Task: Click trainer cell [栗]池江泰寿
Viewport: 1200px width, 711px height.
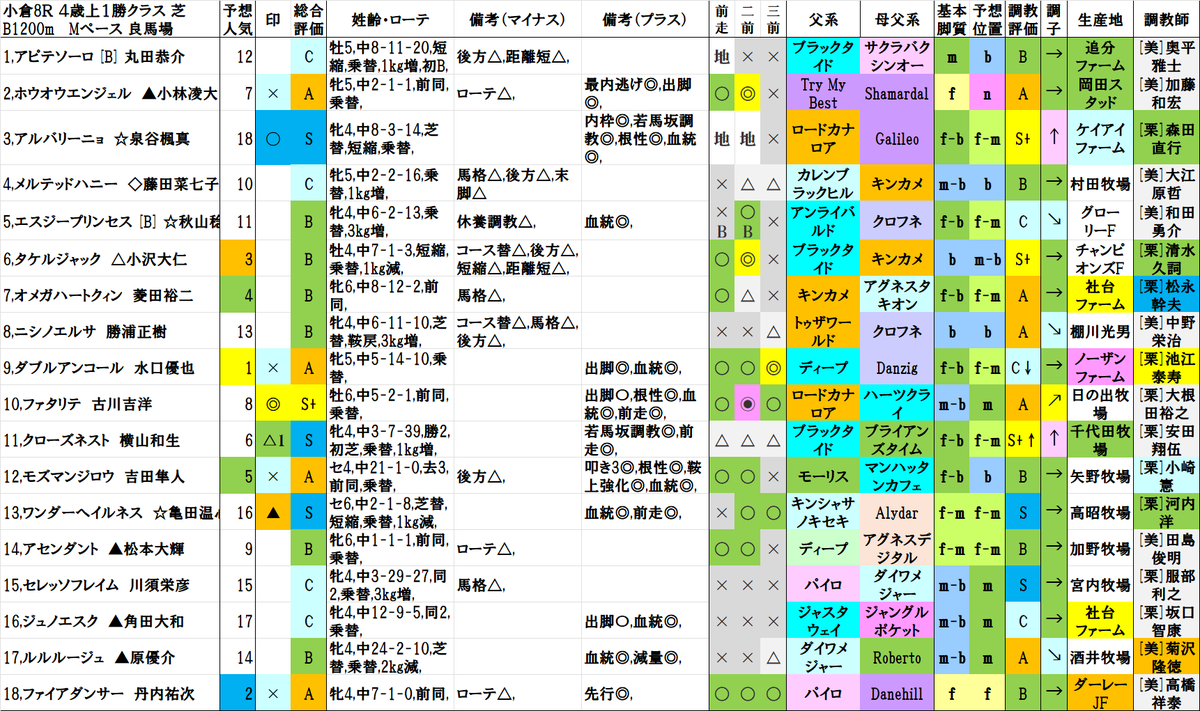Action: (x=1167, y=367)
